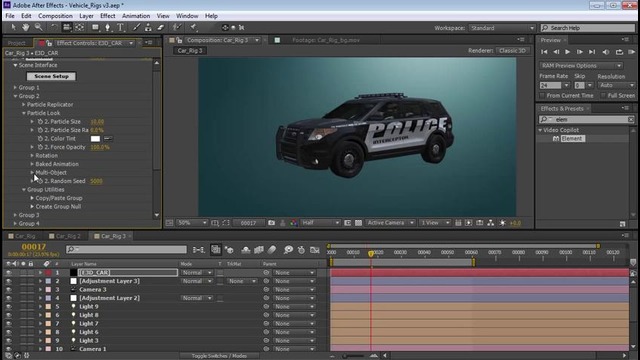Open the RAM Preview Options dropdown
Viewport: 640px width, 360px height.
click(x=581, y=66)
